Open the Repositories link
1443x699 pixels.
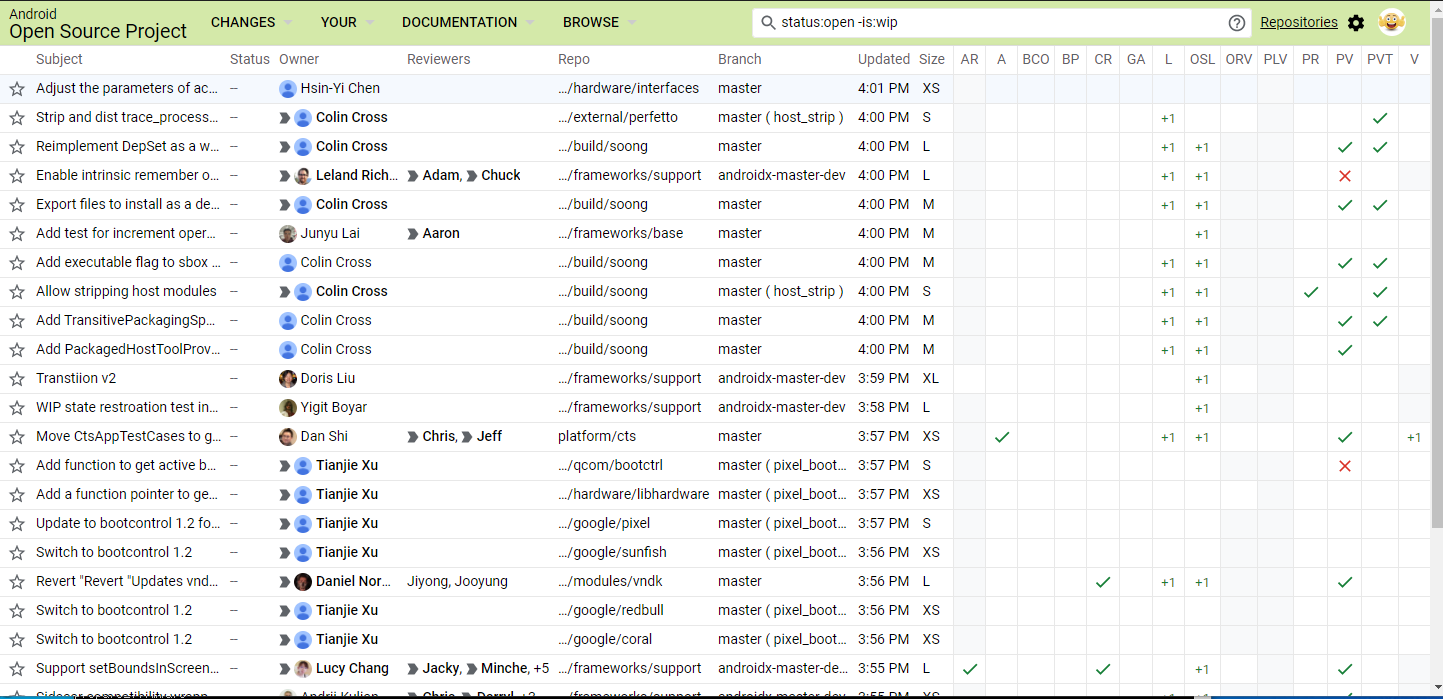(x=1298, y=22)
